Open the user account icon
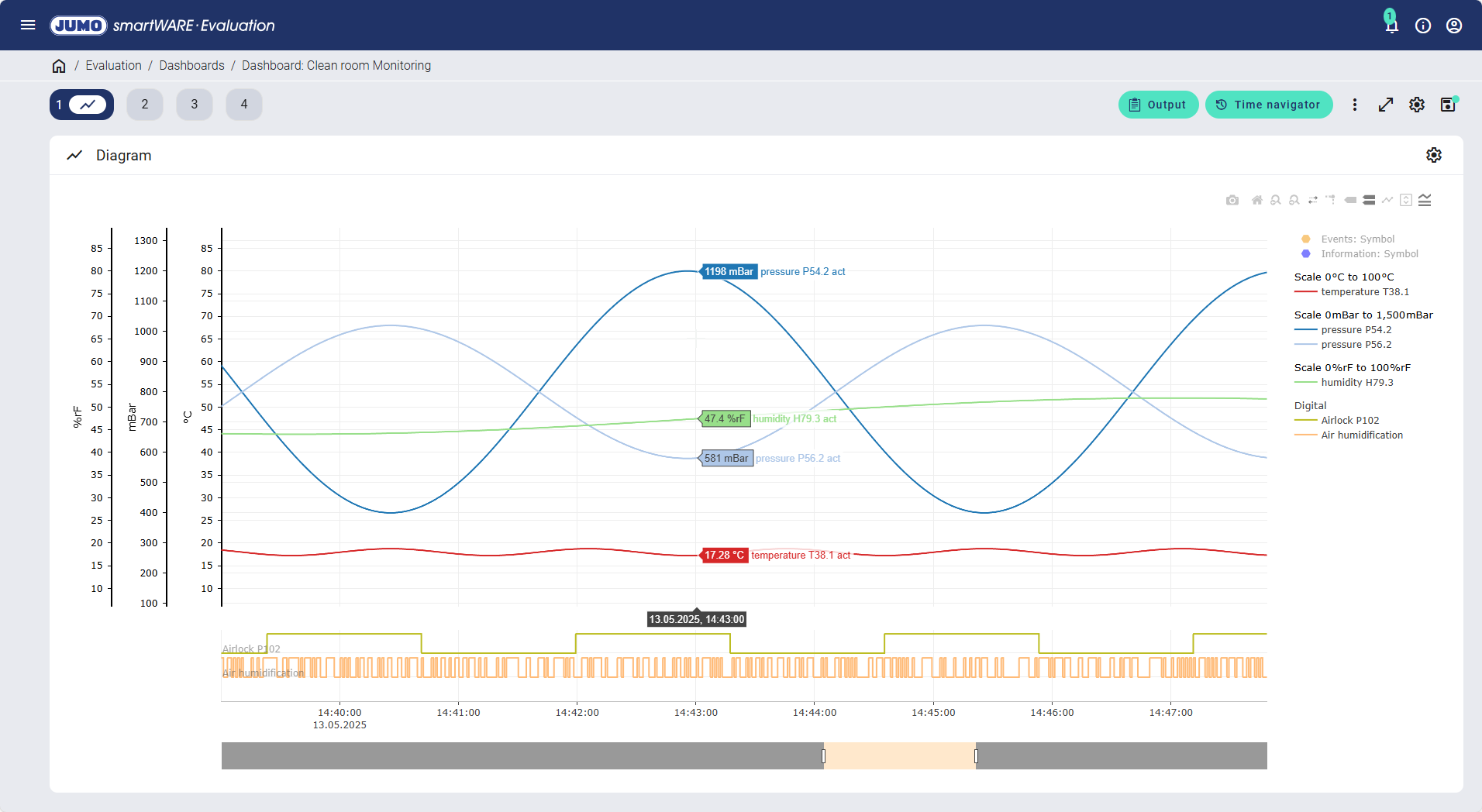Viewport: 1482px width, 812px height. 1453,26
